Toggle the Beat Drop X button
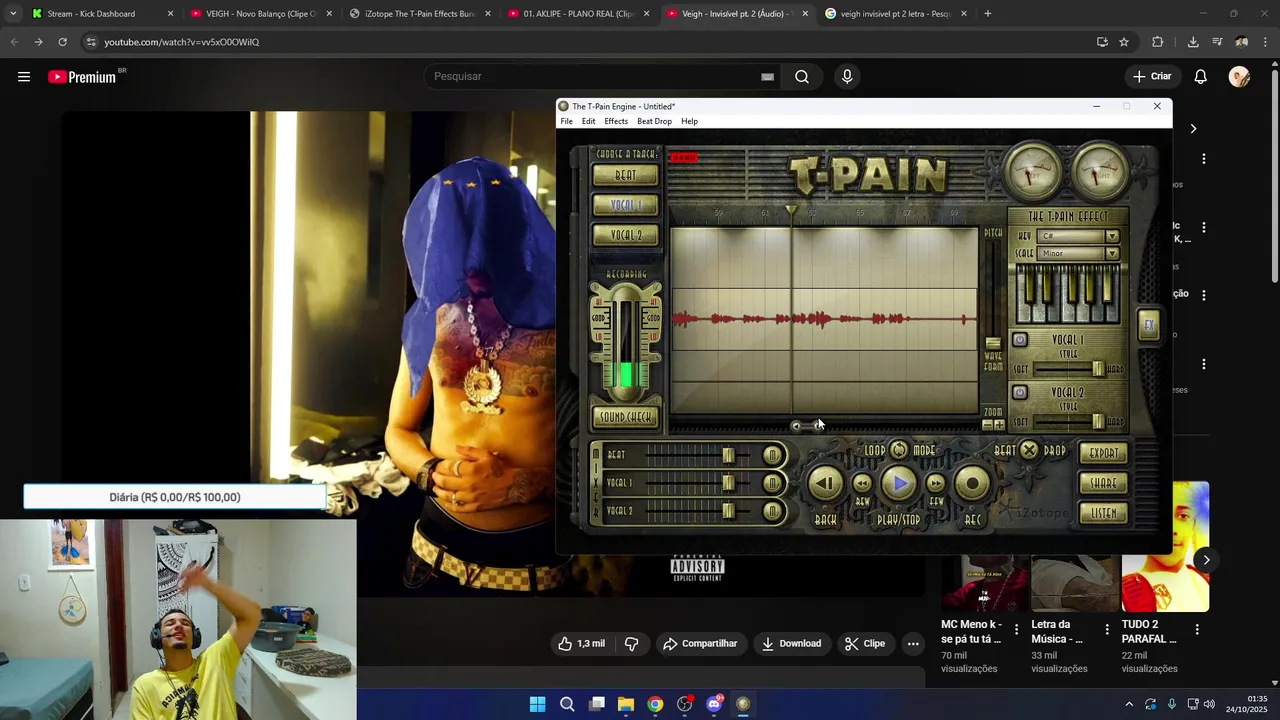 pyautogui.click(x=1029, y=450)
